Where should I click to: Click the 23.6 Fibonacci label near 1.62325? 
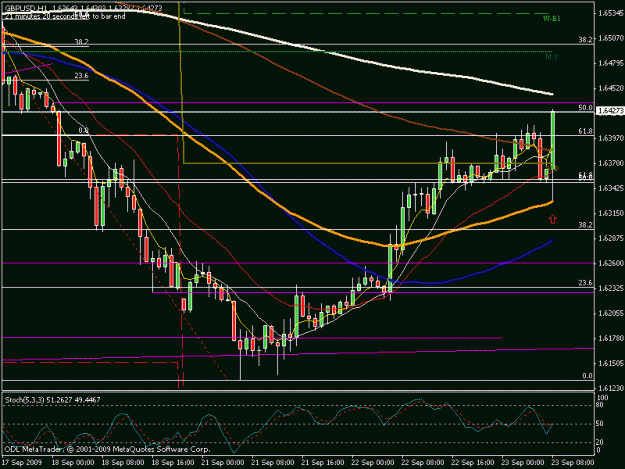585,283
